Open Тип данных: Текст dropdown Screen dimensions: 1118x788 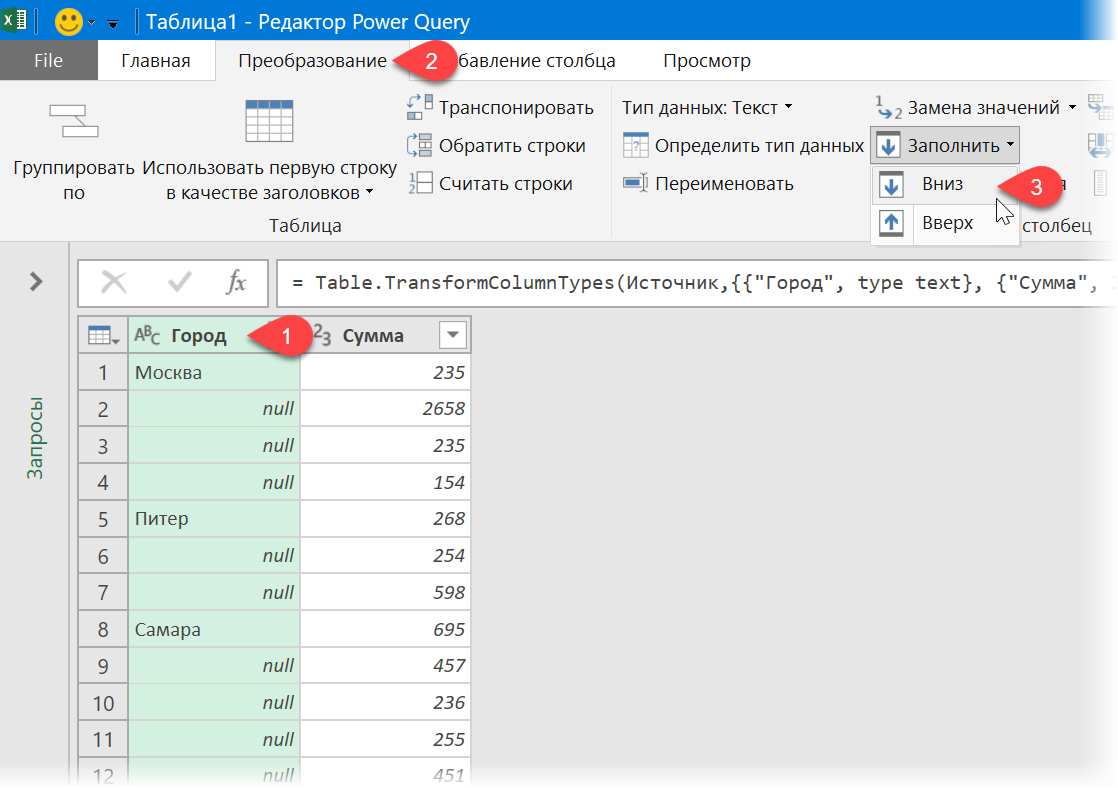[707, 107]
